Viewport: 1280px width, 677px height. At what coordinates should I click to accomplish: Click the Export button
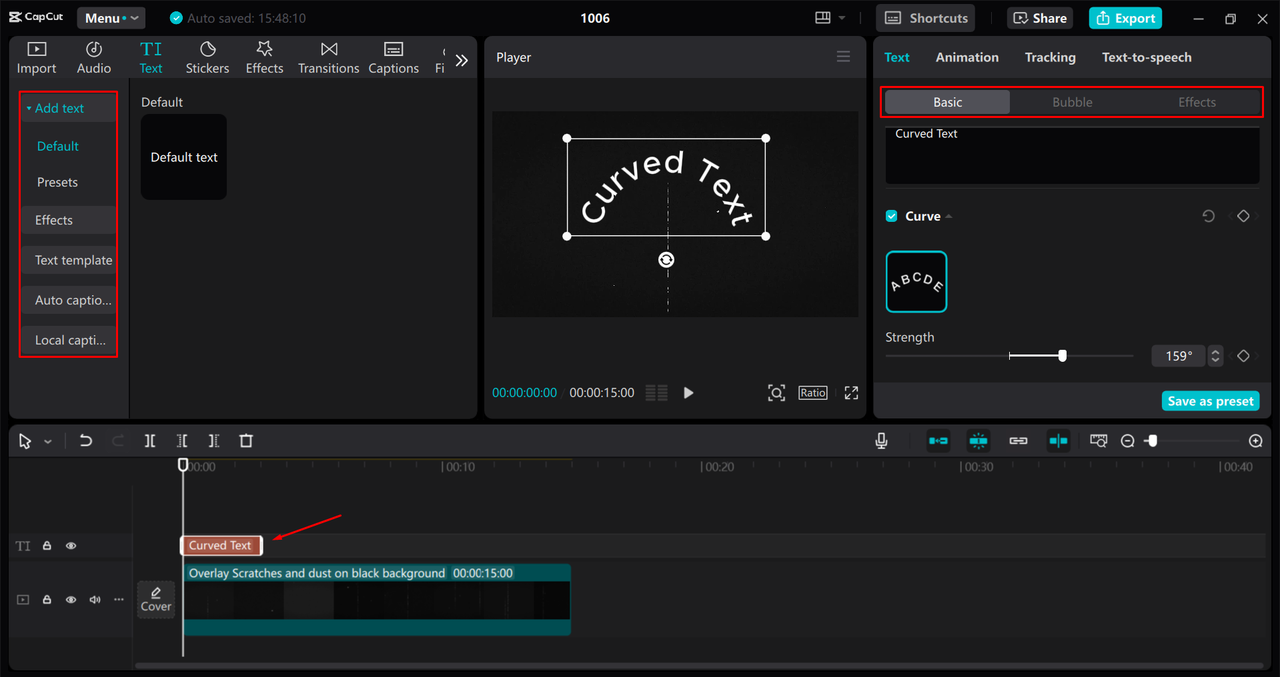(1125, 18)
